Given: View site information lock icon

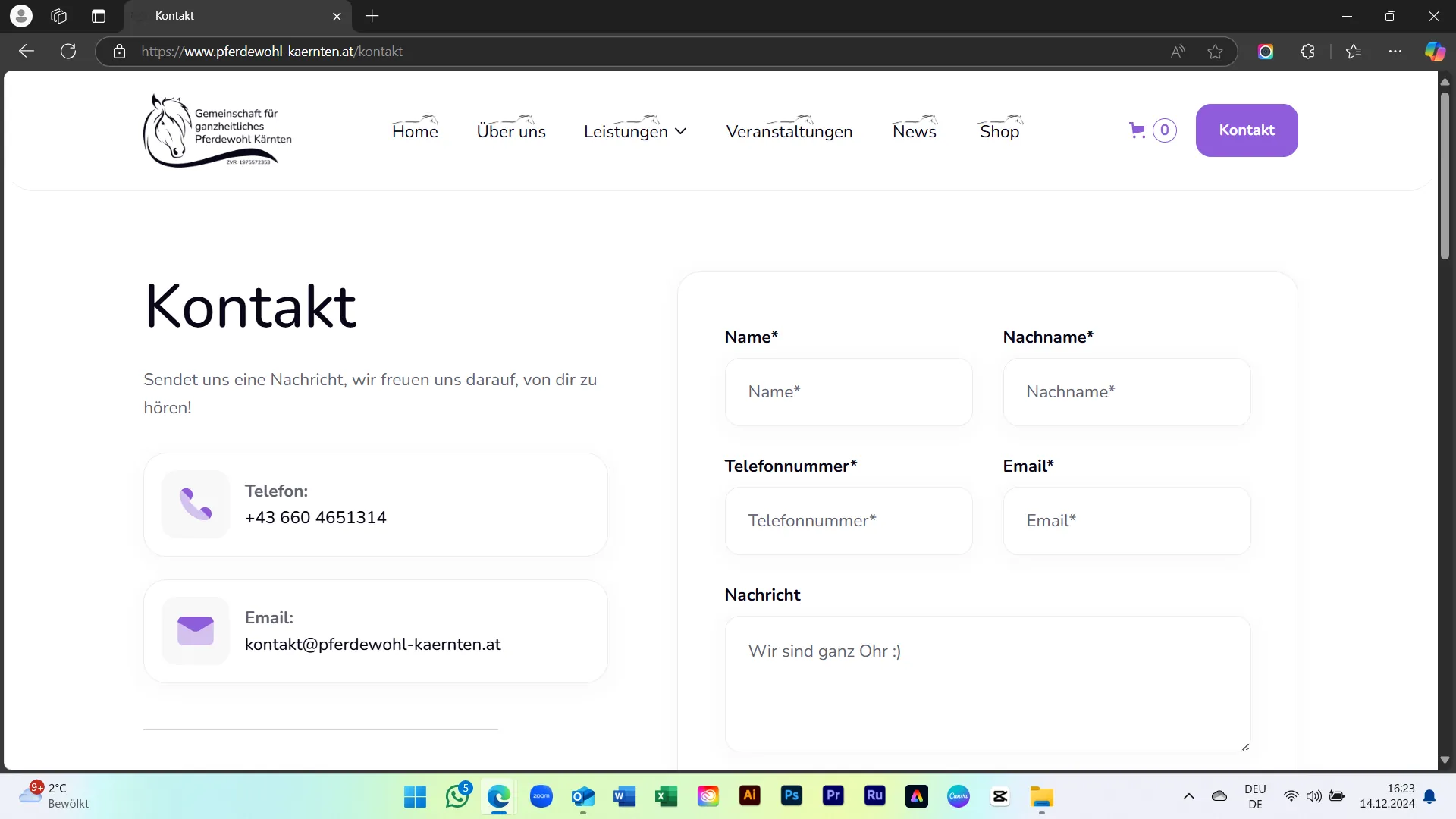Looking at the screenshot, I should click(x=119, y=52).
